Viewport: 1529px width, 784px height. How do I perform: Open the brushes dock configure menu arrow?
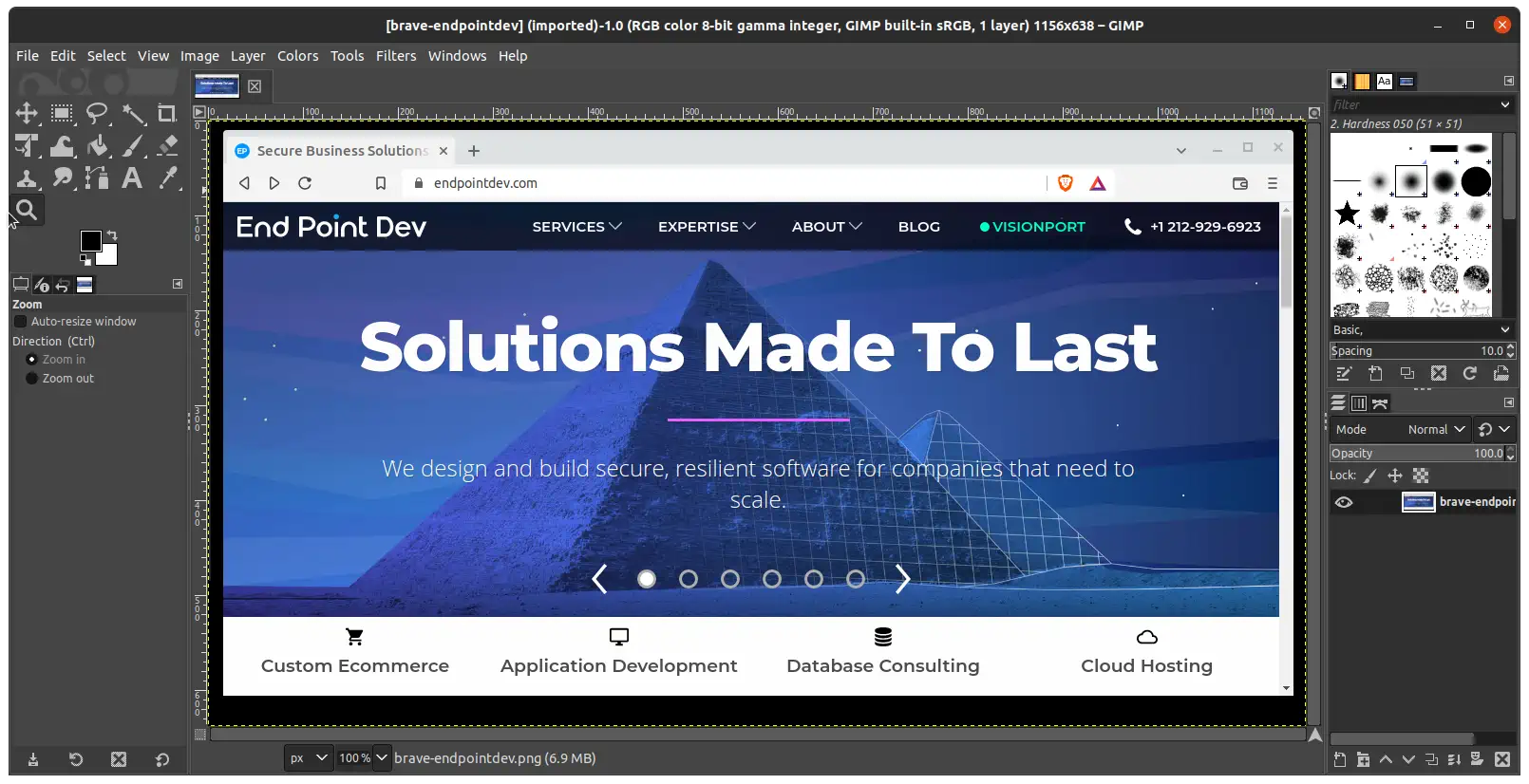[x=1509, y=81]
